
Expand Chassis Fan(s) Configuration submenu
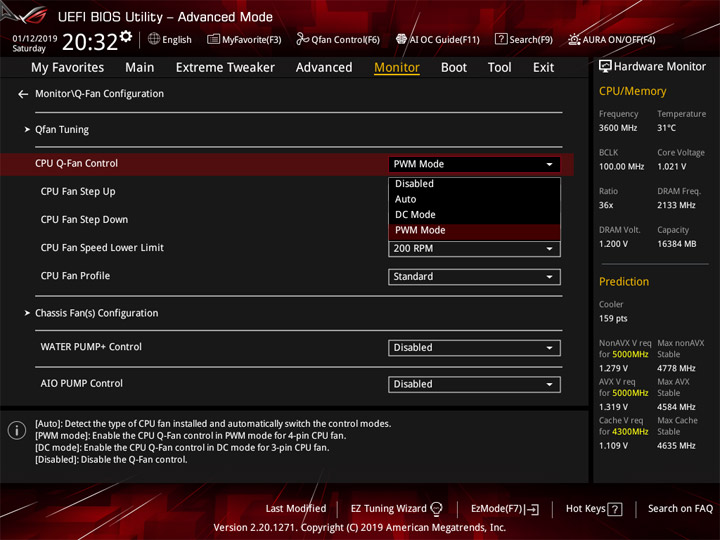coord(96,313)
